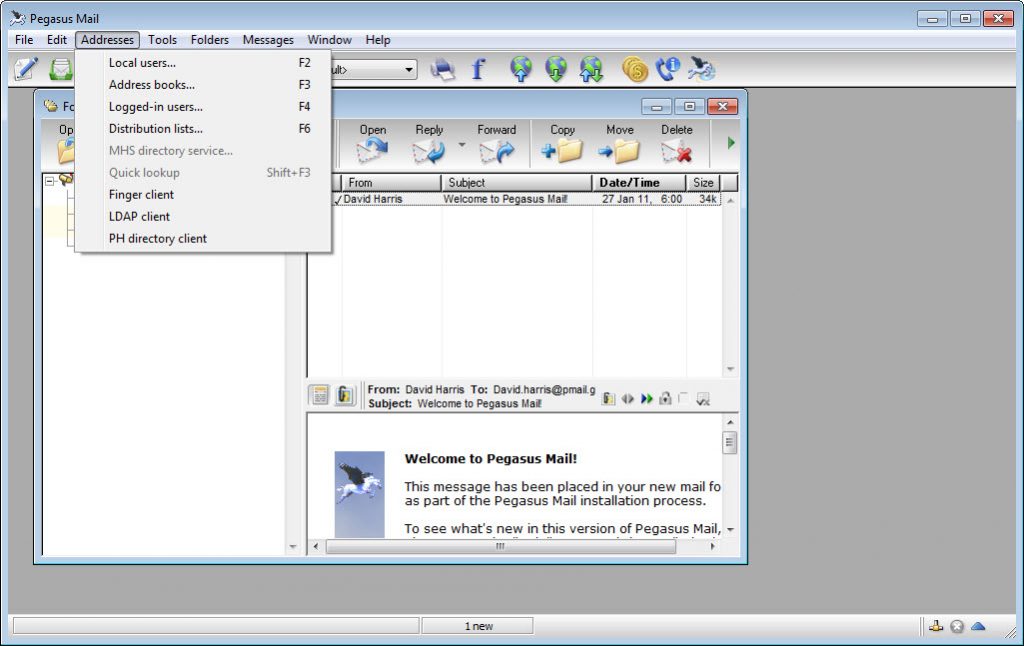Sort messages by From column header
The height and width of the screenshot is (646, 1024).
click(391, 183)
